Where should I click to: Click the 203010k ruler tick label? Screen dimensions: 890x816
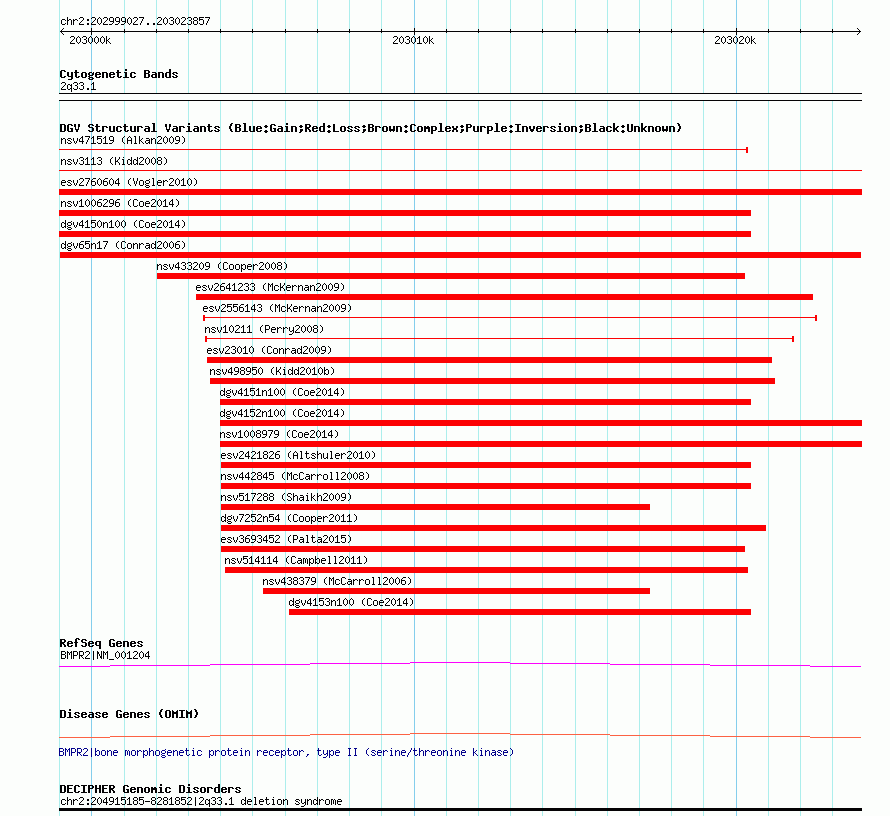pyautogui.click(x=413, y=40)
